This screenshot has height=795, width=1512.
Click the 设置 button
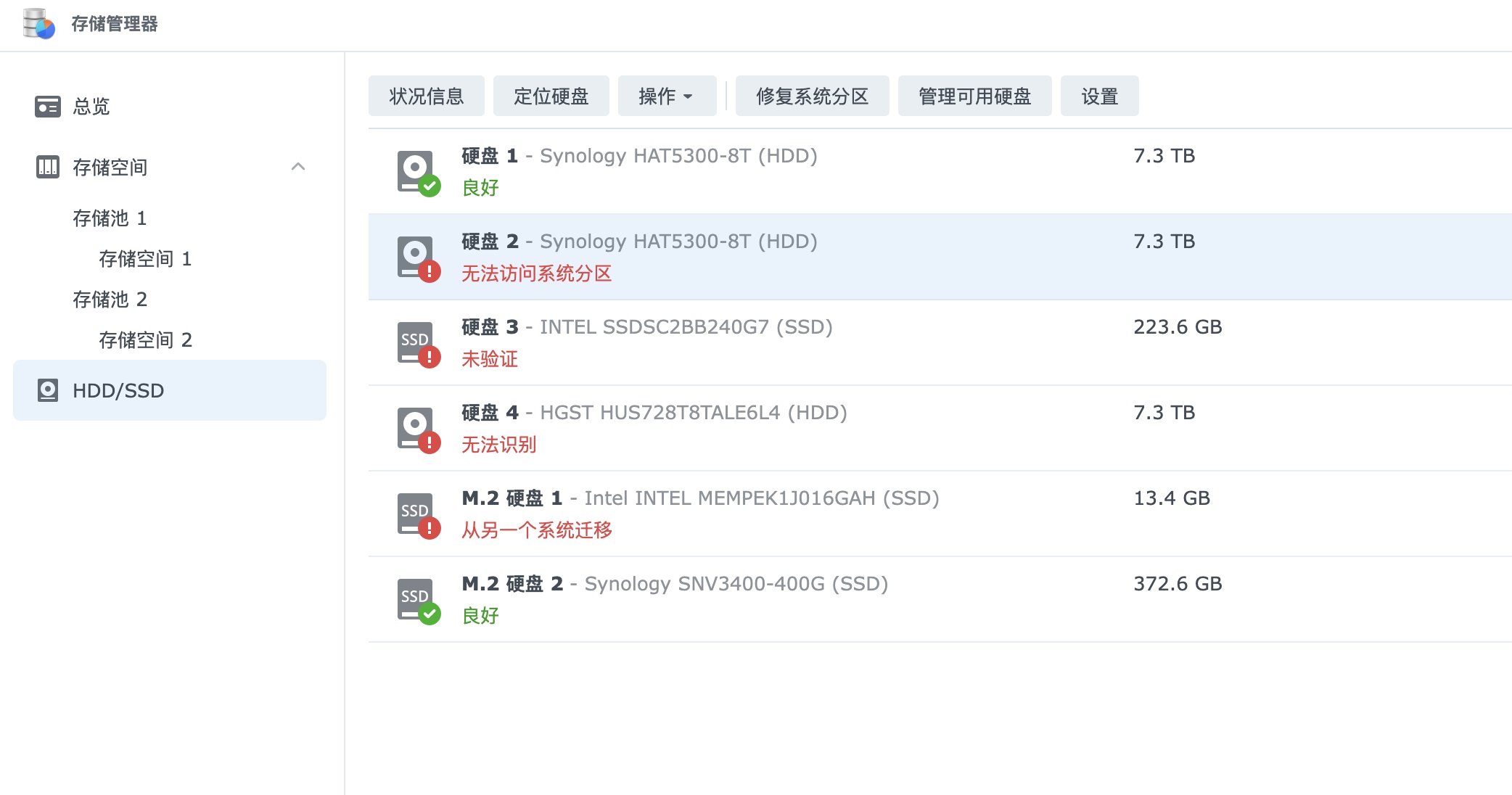point(1099,96)
